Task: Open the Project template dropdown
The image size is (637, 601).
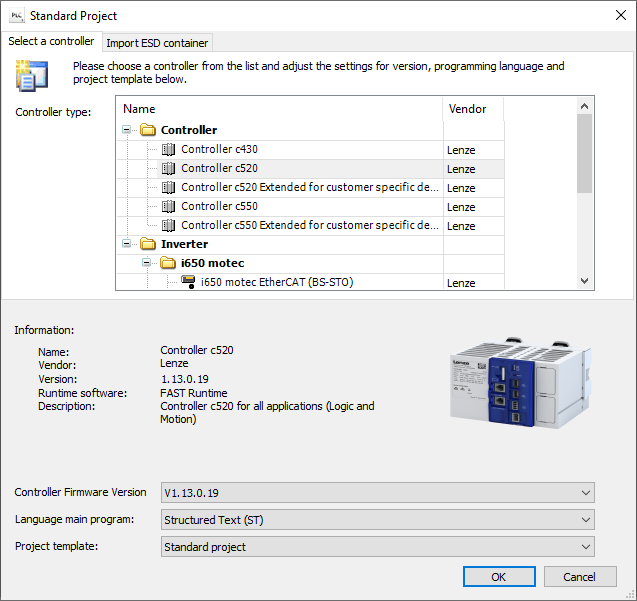Action: [377, 547]
